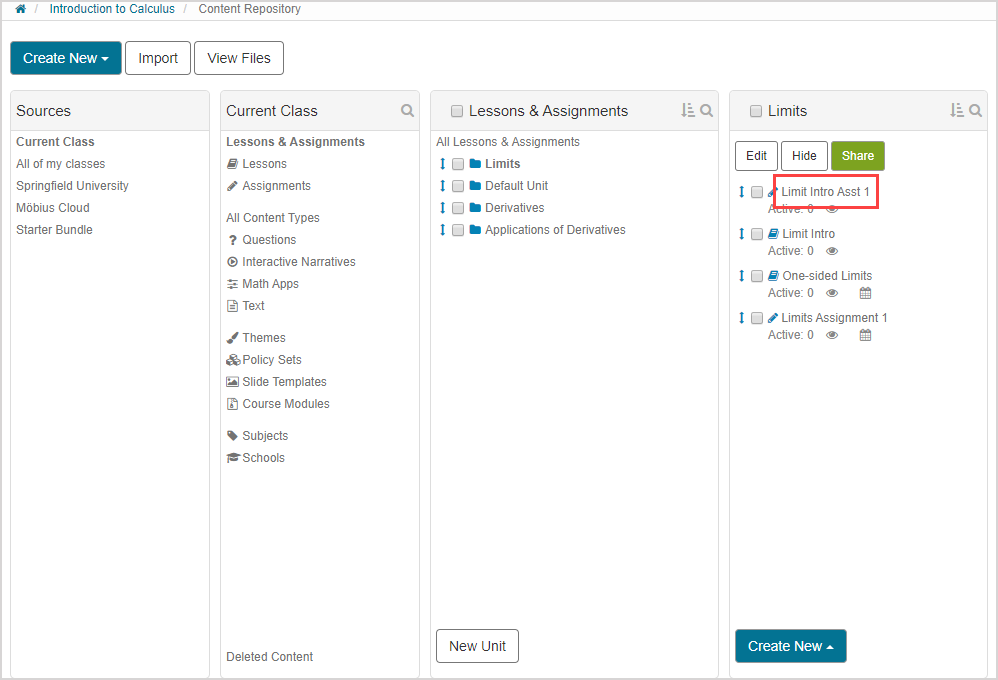
Task: Check the Default Unit checkbox
Action: (458, 186)
